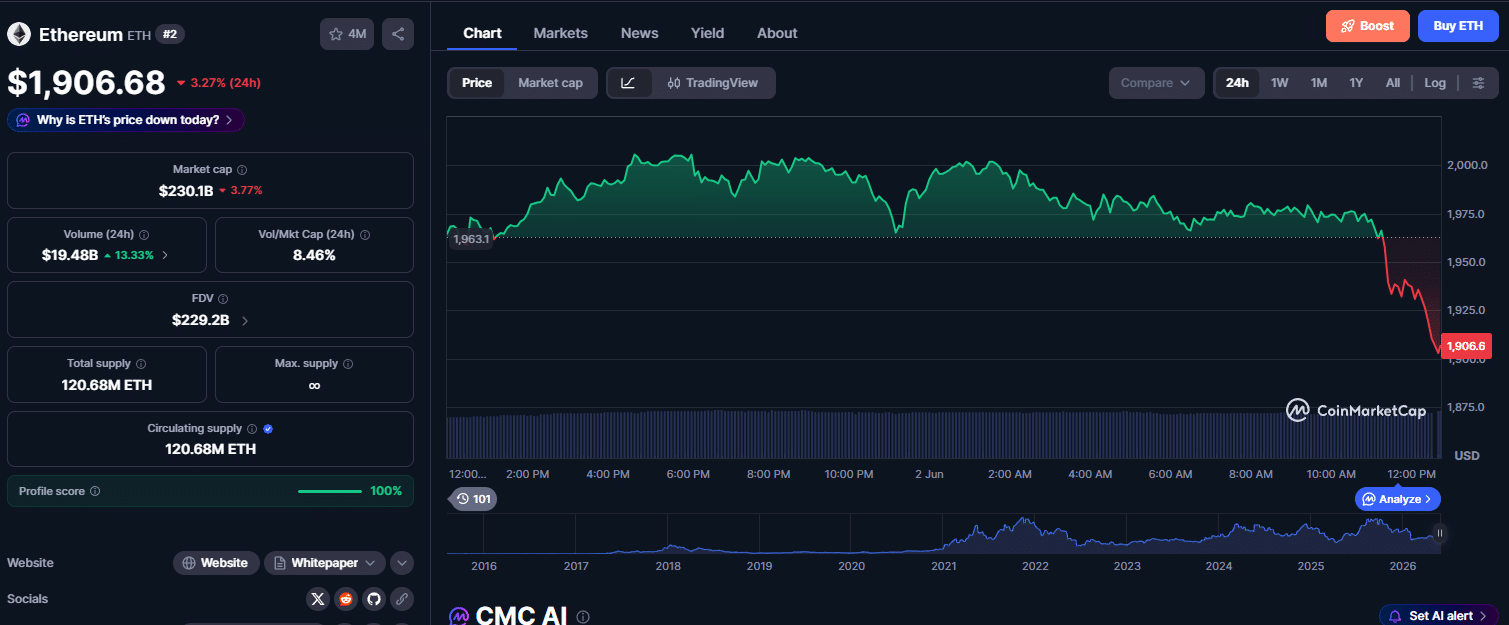The image size is (1509, 625).
Task: Click the 120.68M ETH circulating supply value
Action: [210, 449]
